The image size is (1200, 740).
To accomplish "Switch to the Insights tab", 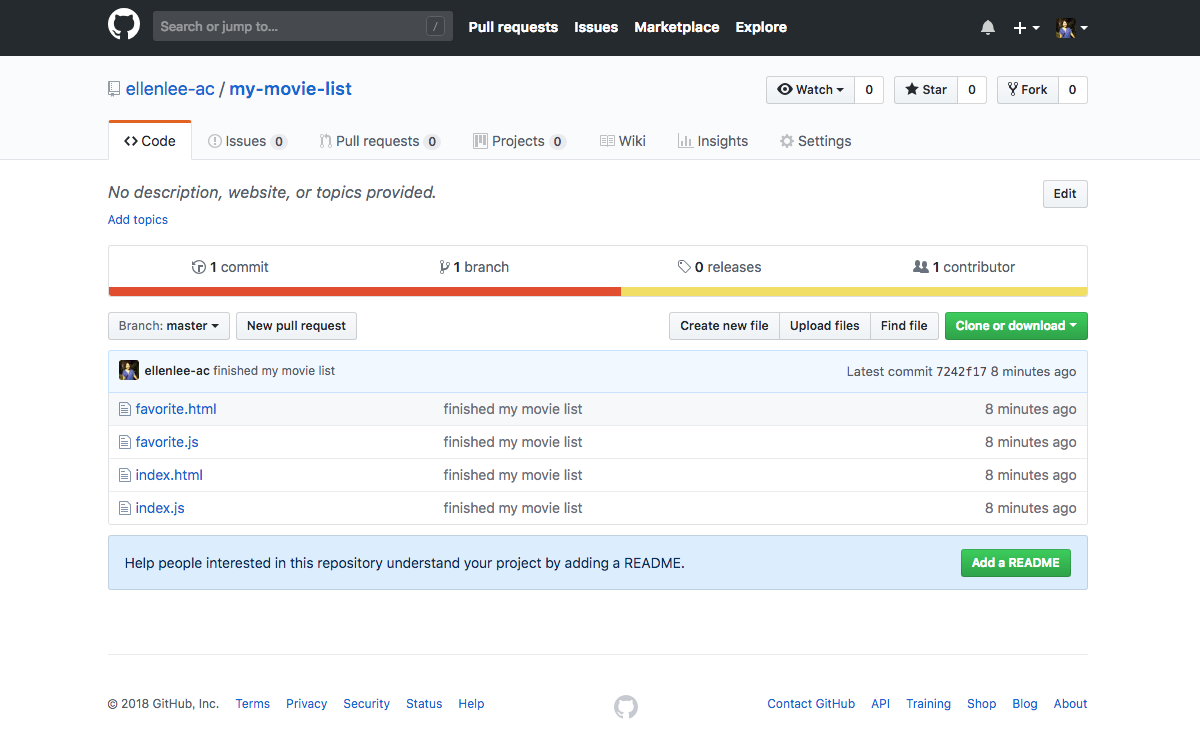I will [712, 141].
